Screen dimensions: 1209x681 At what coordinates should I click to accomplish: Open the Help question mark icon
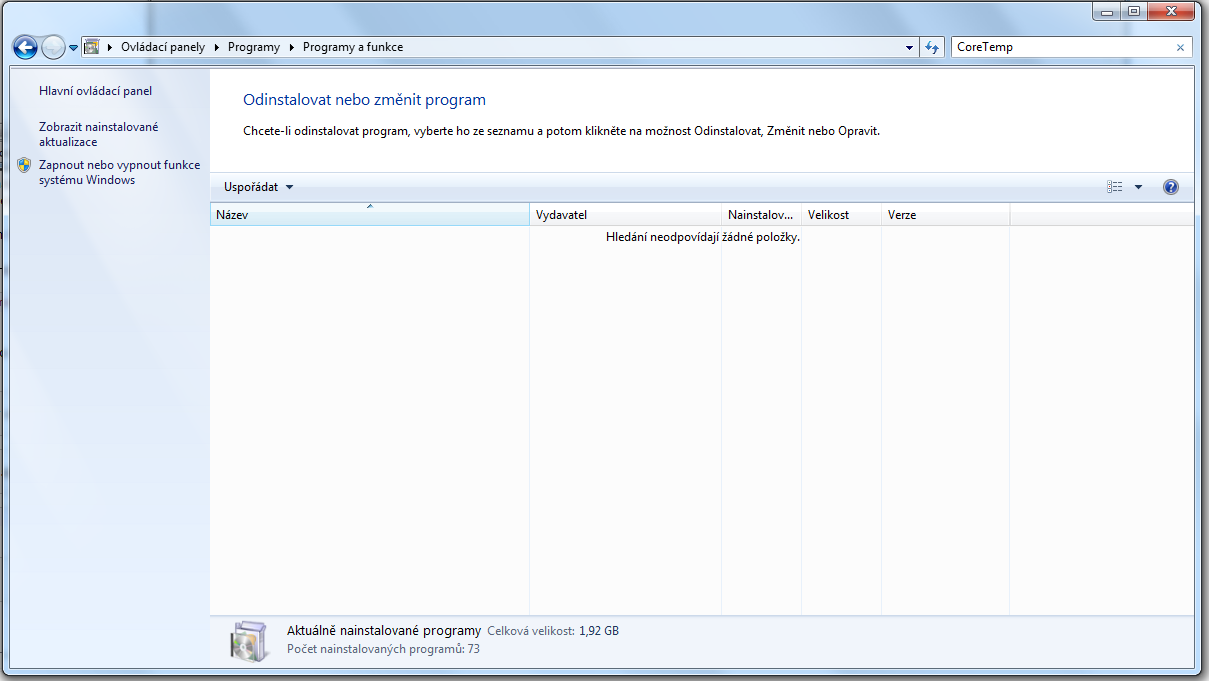[1171, 187]
